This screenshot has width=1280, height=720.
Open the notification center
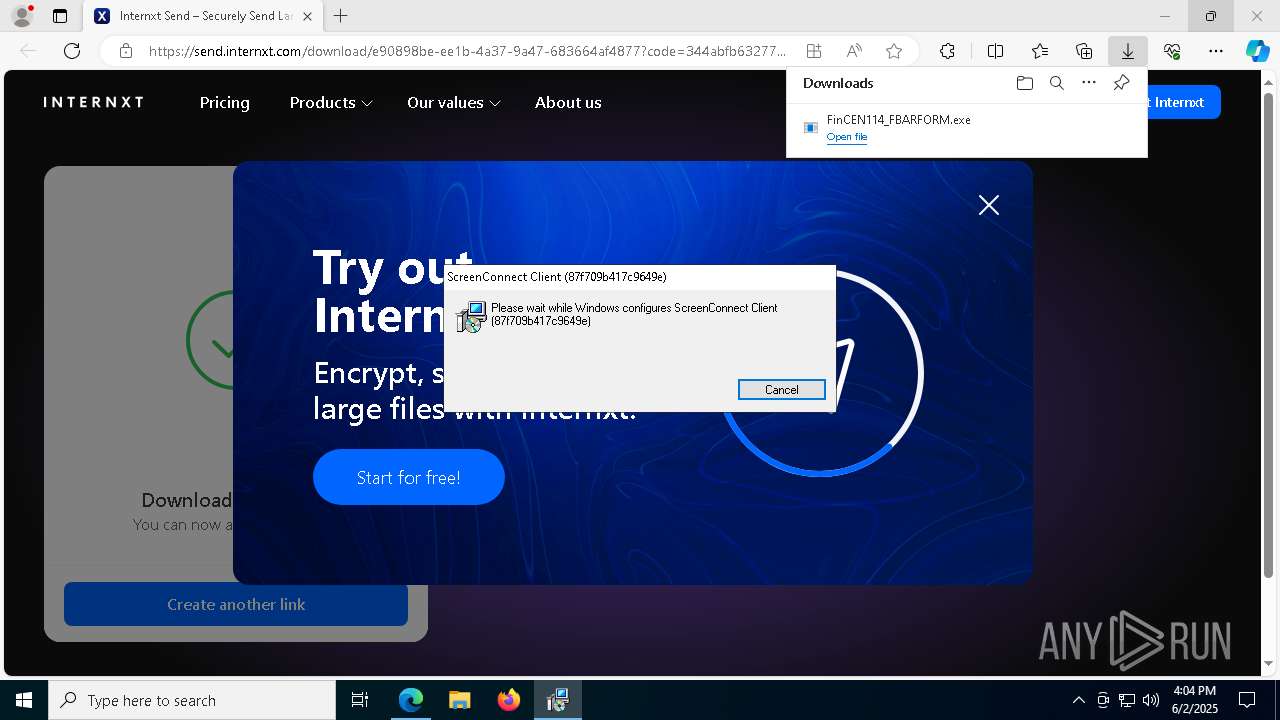(1247, 700)
